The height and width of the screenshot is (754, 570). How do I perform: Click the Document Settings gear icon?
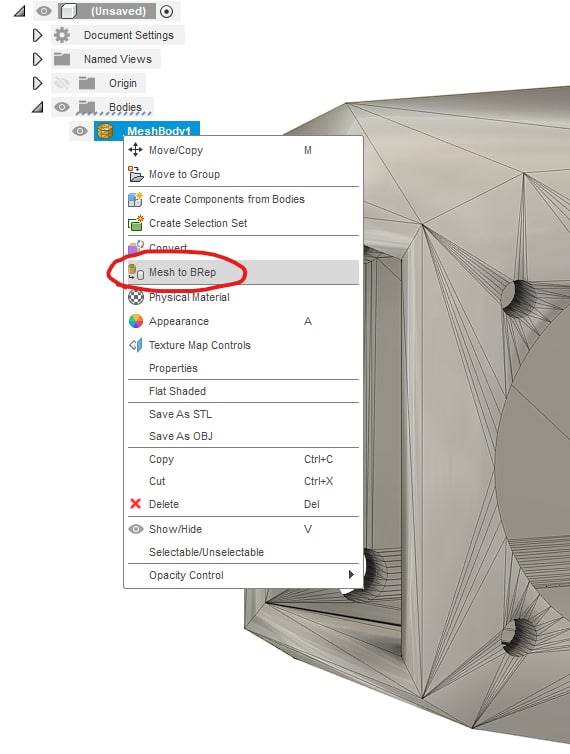pos(62,35)
